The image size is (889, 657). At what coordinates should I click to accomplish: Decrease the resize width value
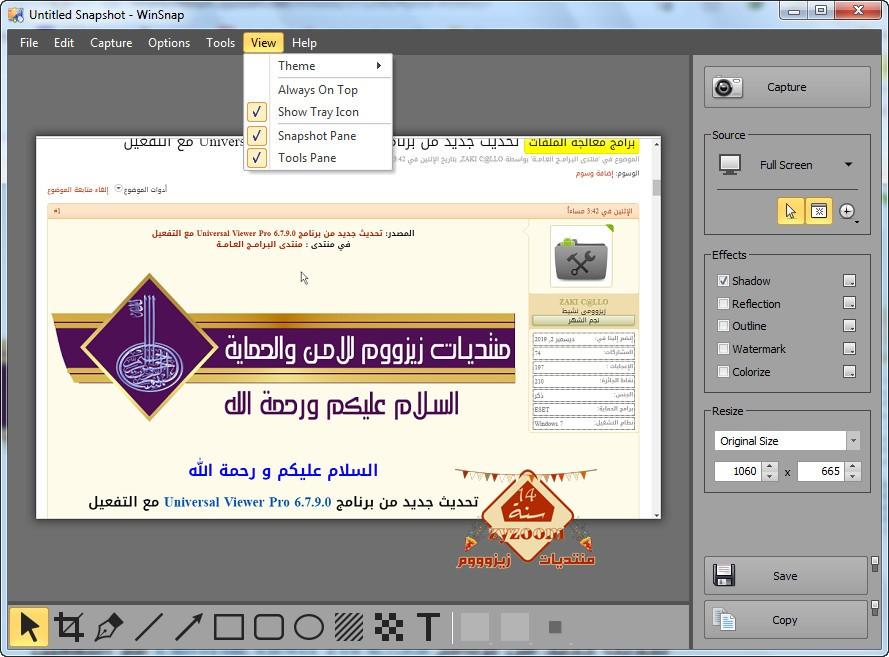click(x=769, y=476)
